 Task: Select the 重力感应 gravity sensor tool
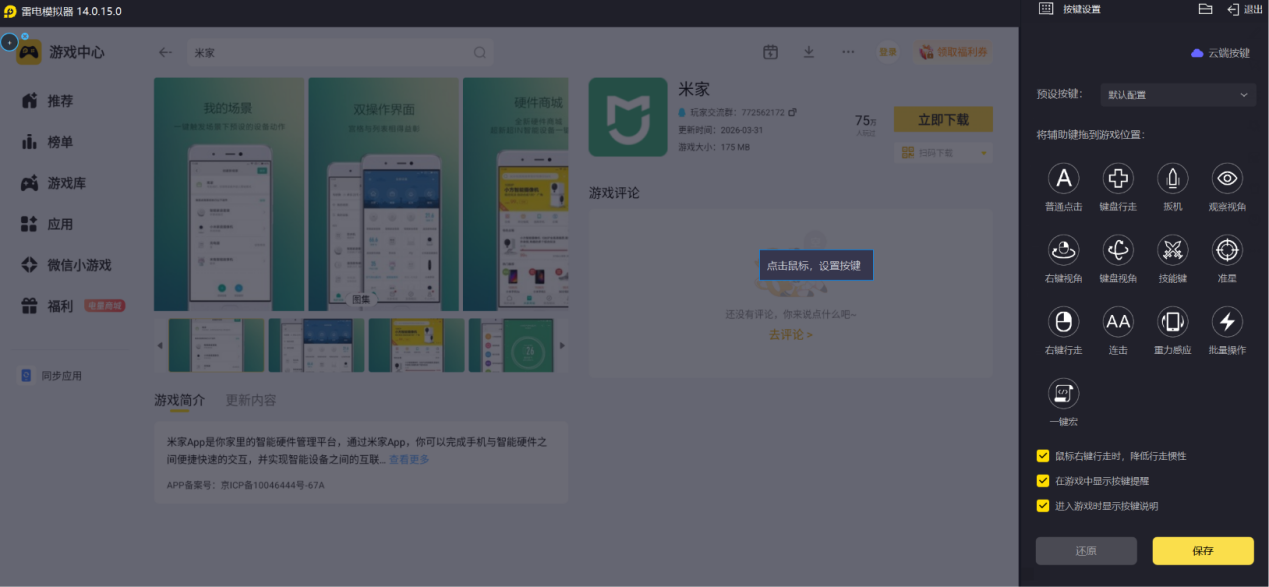coord(1172,322)
